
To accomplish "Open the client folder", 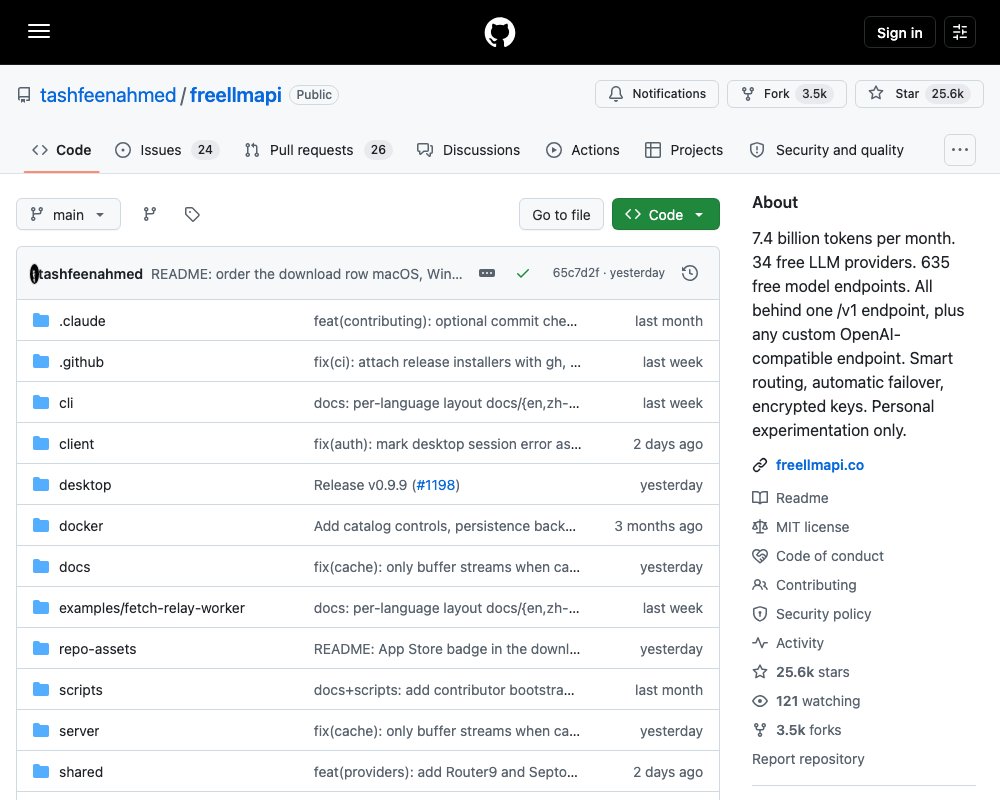I will pos(76,444).
